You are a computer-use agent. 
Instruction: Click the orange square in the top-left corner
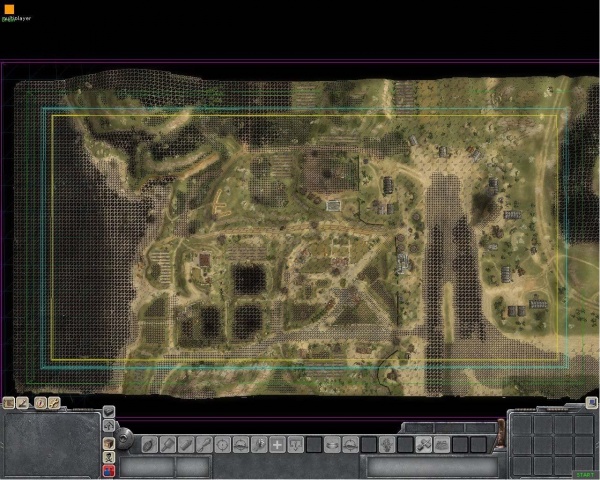(x=9, y=9)
